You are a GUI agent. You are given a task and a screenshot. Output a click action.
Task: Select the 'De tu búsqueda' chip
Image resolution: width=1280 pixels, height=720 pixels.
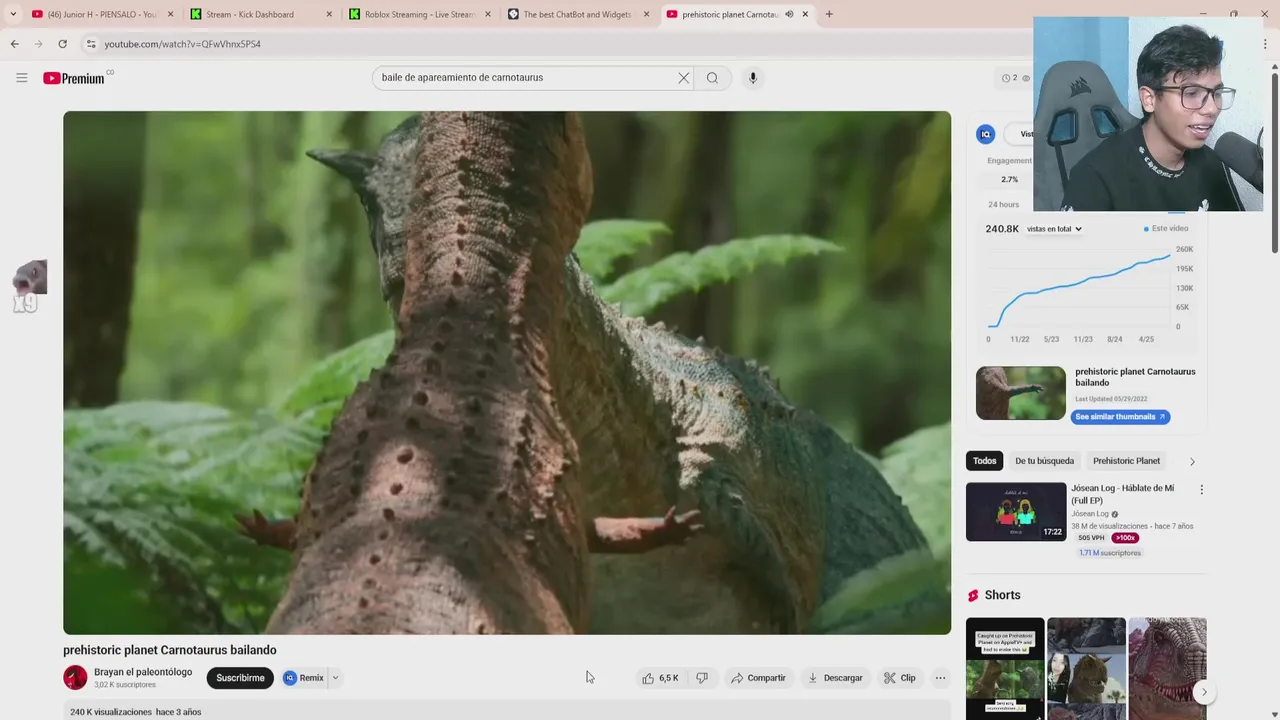tap(1044, 461)
